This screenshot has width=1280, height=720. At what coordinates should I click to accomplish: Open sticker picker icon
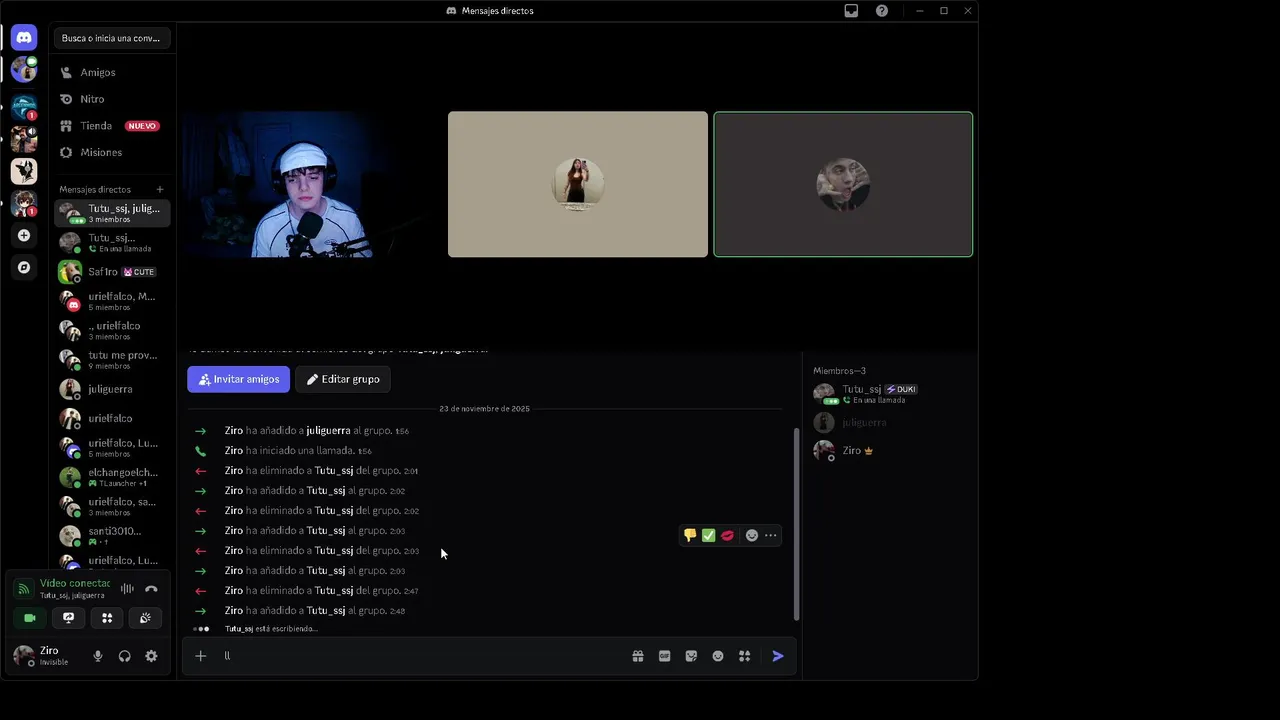pyautogui.click(x=691, y=656)
